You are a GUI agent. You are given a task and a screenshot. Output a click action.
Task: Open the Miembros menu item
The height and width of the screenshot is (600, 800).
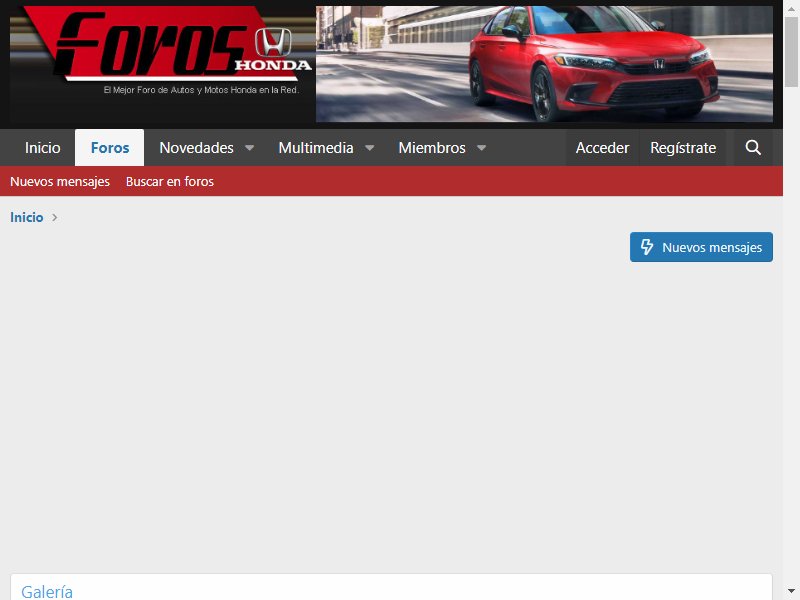432,148
